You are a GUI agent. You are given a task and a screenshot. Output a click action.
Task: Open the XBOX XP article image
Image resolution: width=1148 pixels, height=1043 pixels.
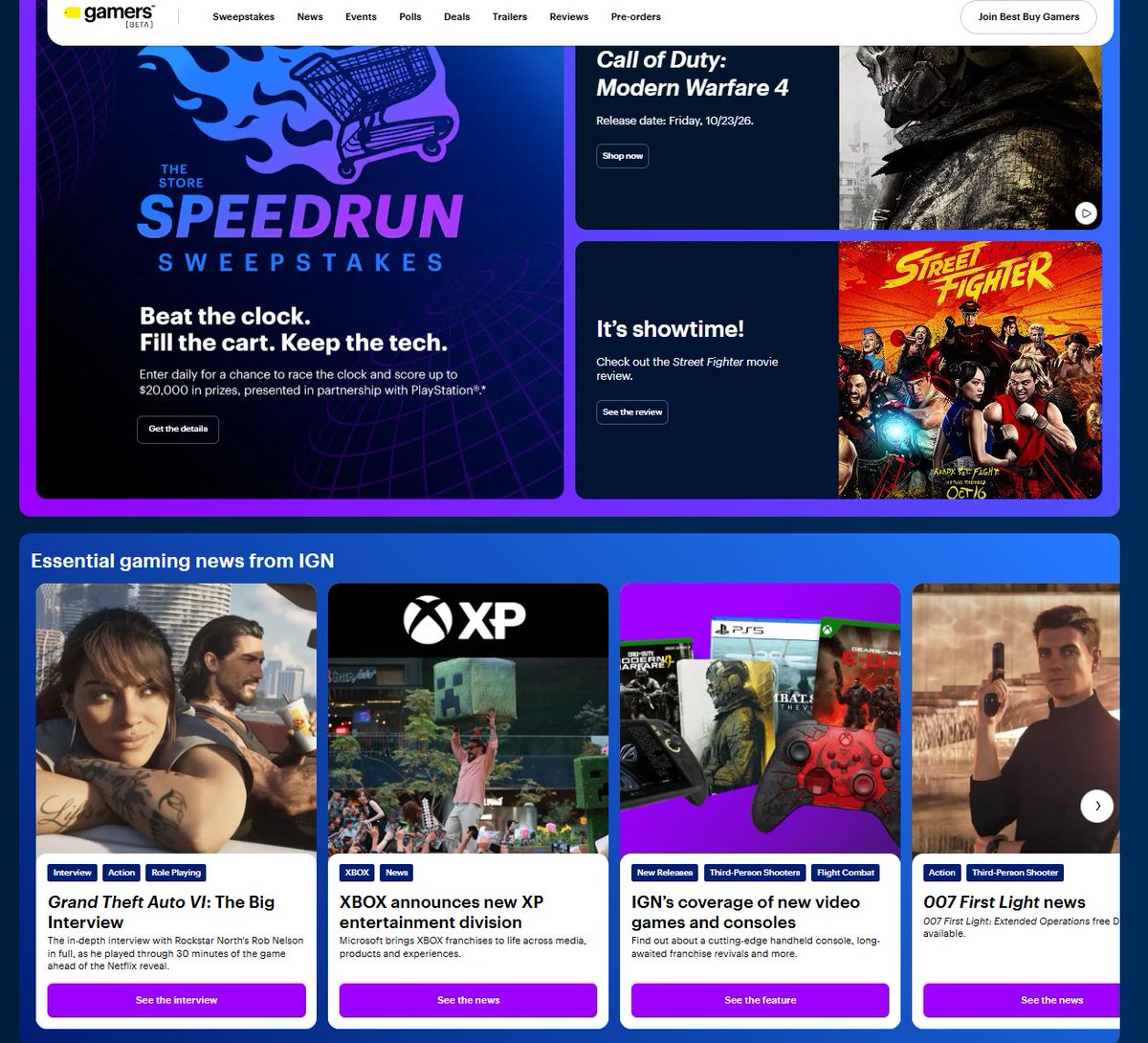click(x=468, y=719)
